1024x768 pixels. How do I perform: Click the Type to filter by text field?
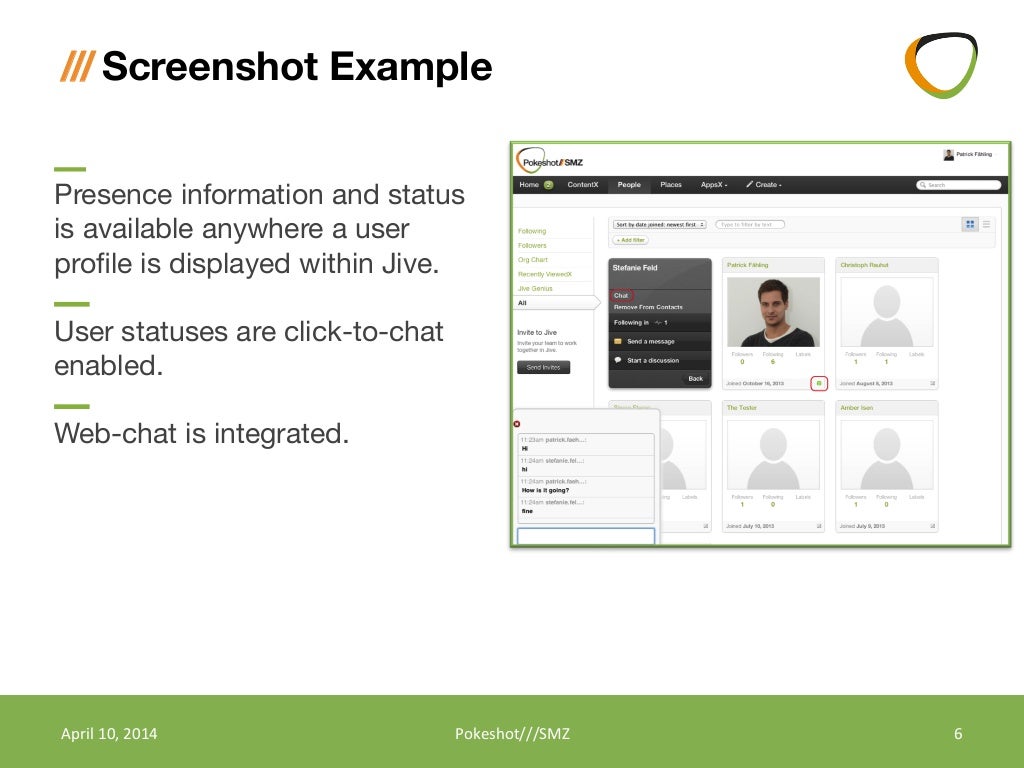pos(750,225)
